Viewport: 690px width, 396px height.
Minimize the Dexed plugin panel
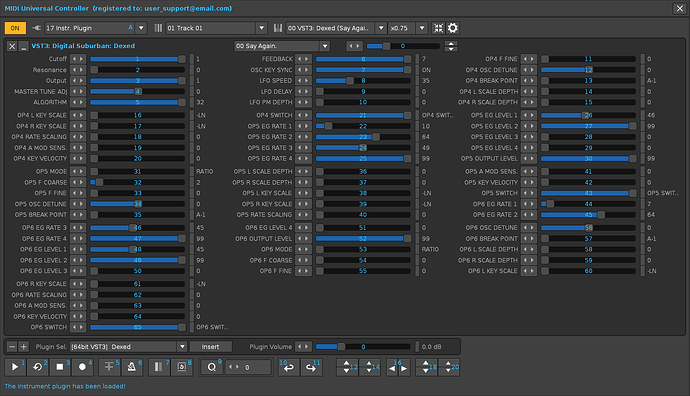tap(24, 46)
